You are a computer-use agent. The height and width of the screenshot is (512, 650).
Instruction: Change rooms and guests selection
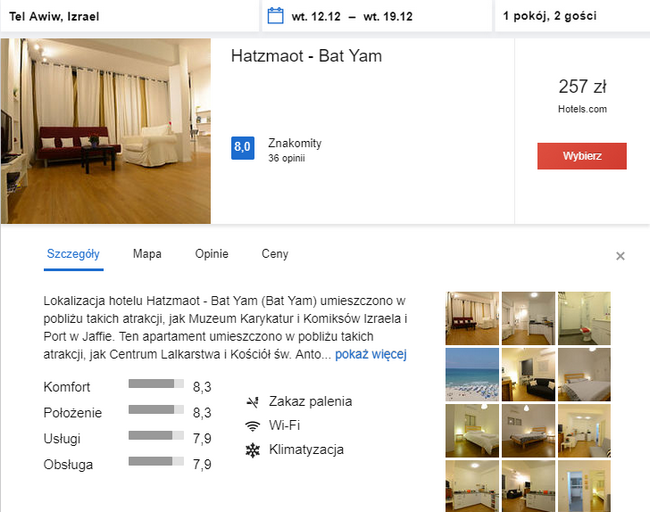pyautogui.click(x=572, y=16)
